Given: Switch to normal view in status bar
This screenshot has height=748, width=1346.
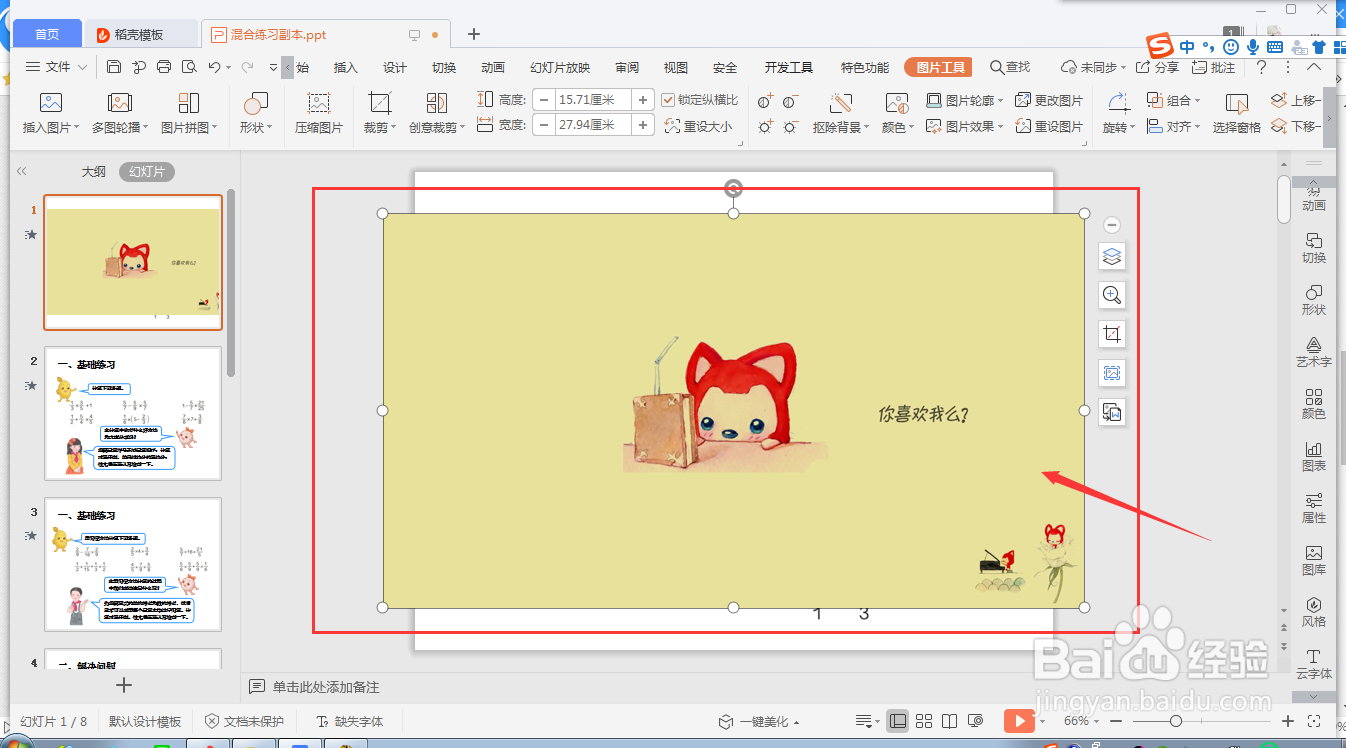Looking at the screenshot, I should tap(898, 721).
